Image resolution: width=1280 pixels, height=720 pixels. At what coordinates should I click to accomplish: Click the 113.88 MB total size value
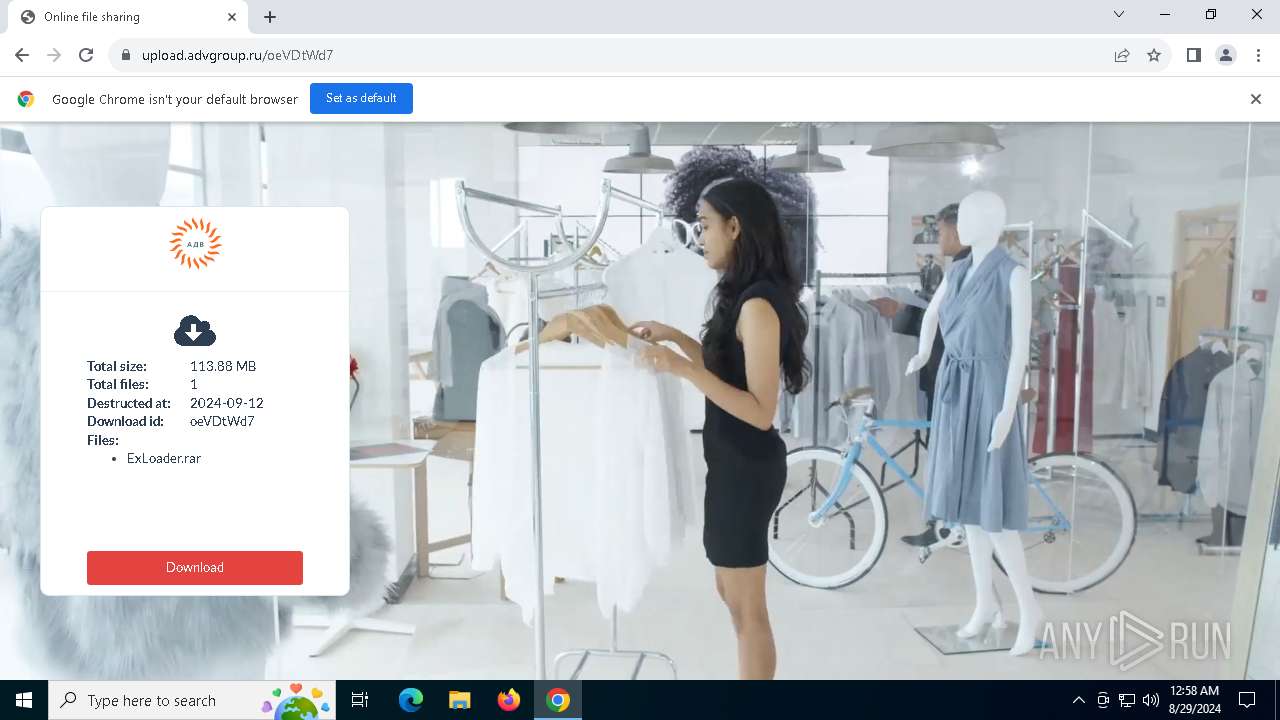[x=223, y=366]
